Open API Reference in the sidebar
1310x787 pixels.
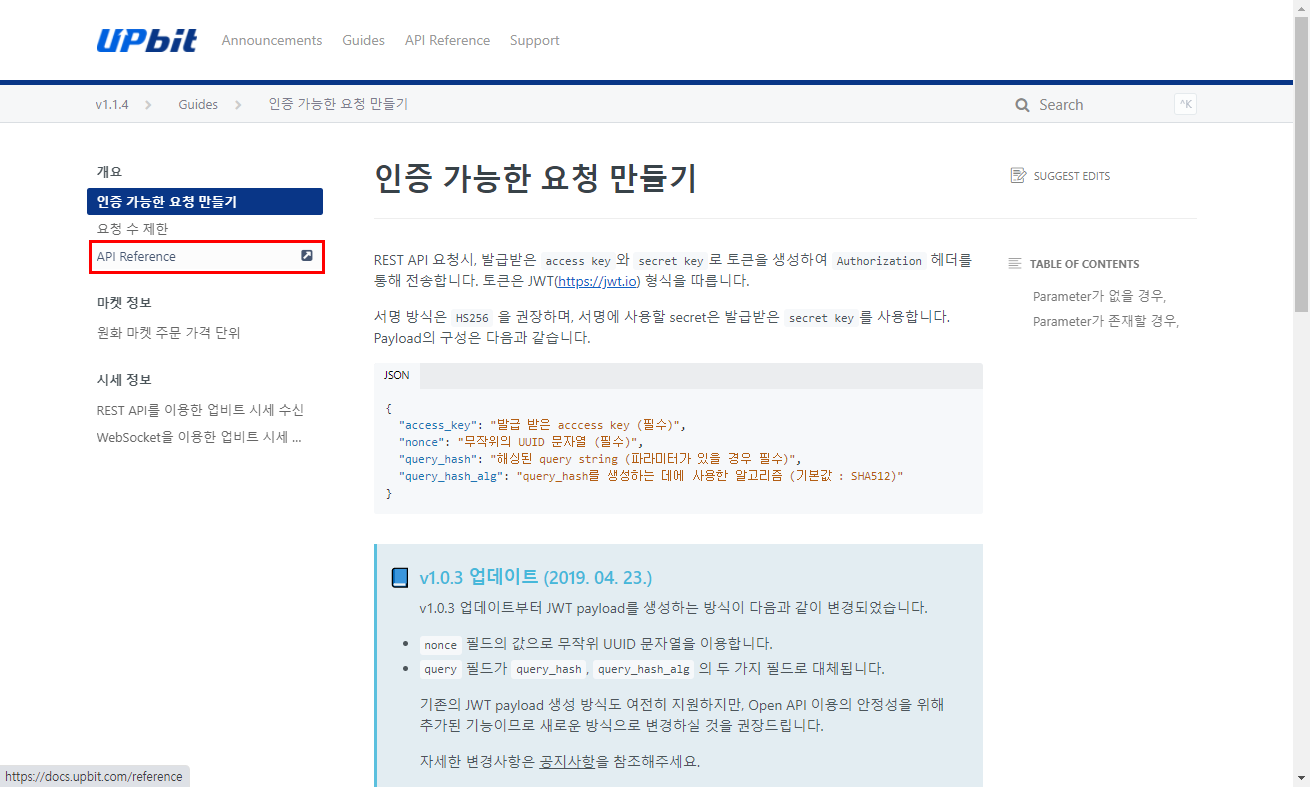pyautogui.click(x=205, y=257)
